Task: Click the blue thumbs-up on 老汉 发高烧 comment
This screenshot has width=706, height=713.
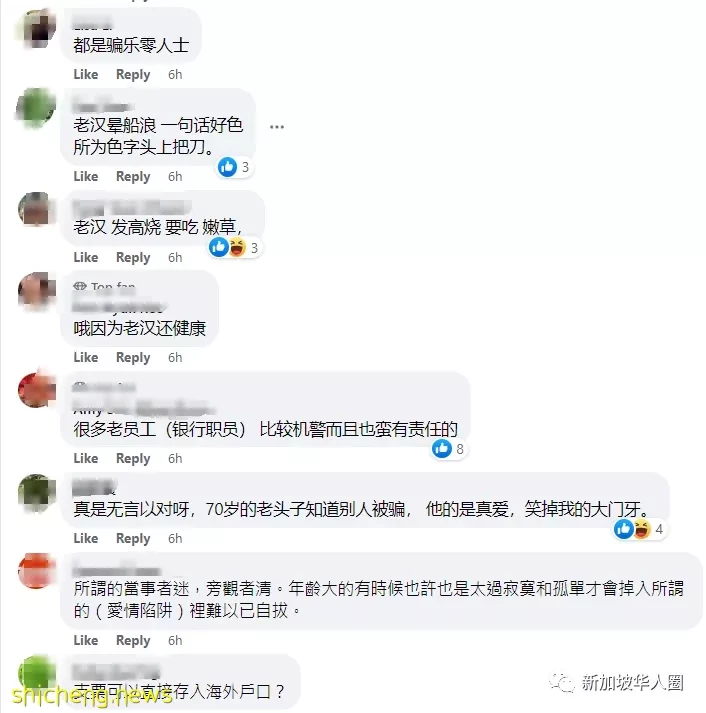Action: pyautogui.click(x=219, y=247)
